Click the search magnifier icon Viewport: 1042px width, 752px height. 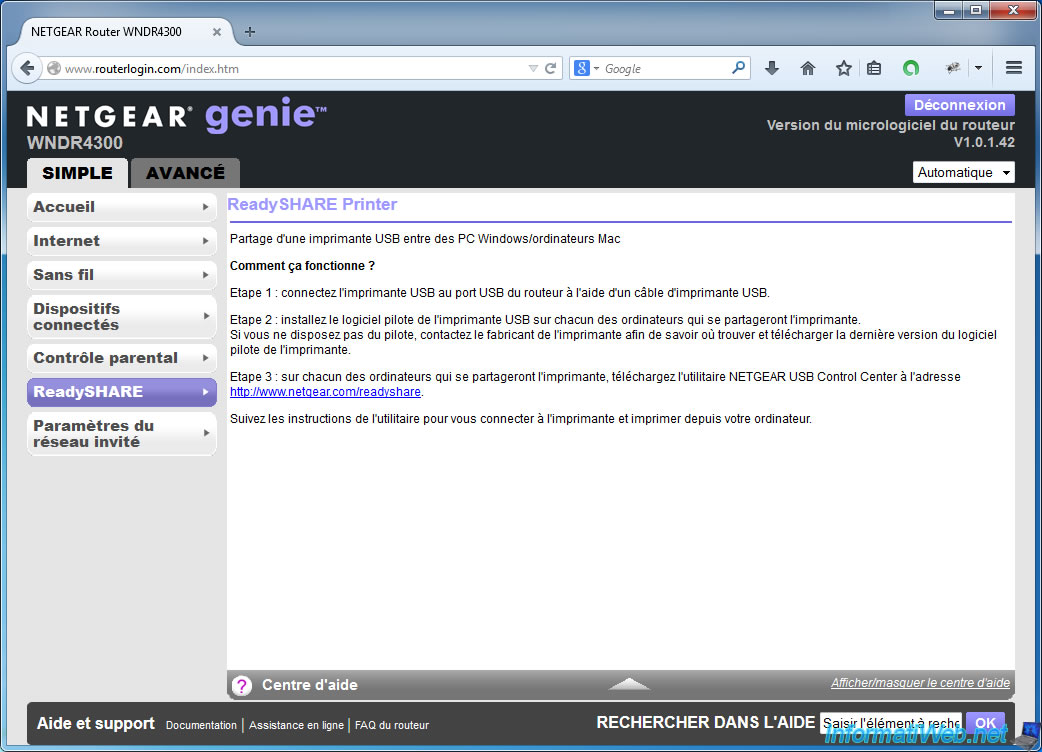pyautogui.click(x=738, y=68)
